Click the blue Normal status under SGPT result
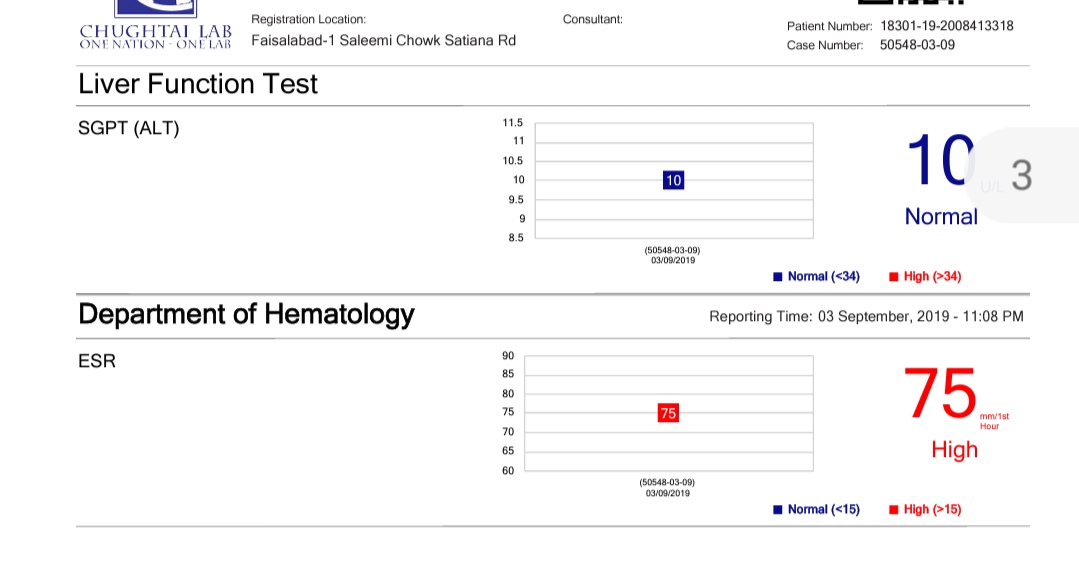This screenshot has height=574, width=1079. coord(941,217)
